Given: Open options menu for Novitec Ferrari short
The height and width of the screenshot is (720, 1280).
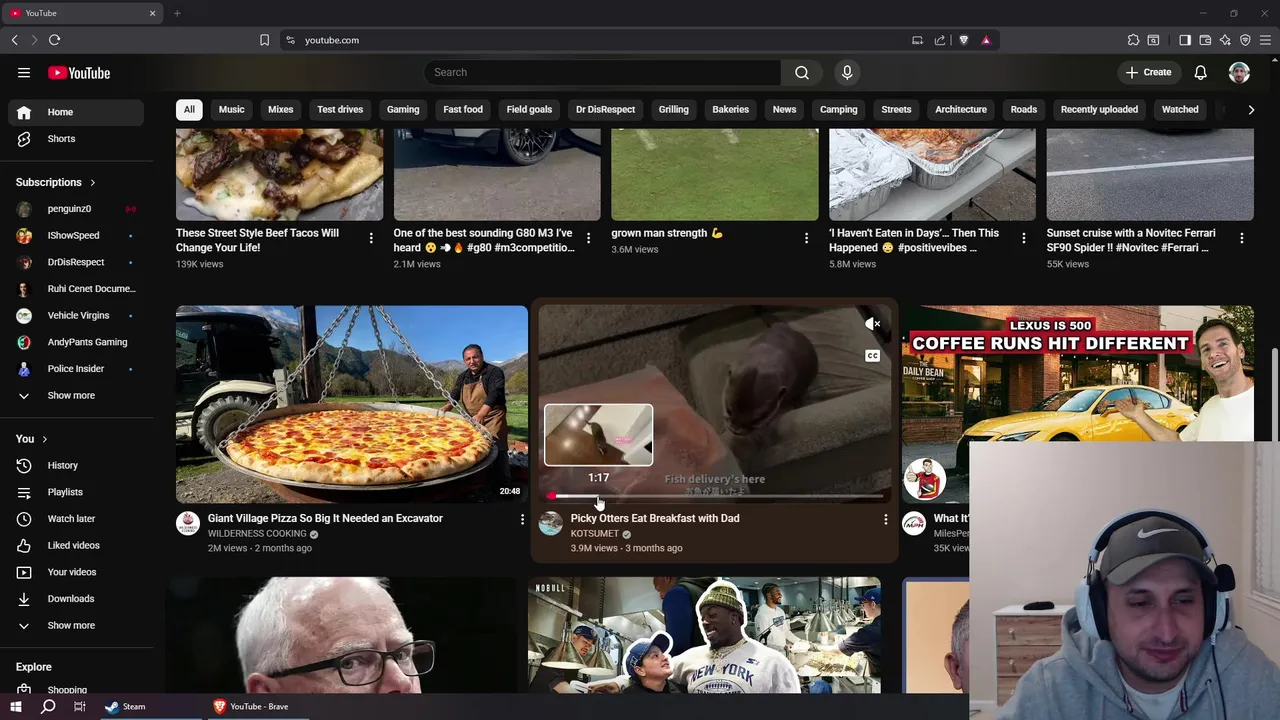Looking at the screenshot, I should [x=1241, y=238].
